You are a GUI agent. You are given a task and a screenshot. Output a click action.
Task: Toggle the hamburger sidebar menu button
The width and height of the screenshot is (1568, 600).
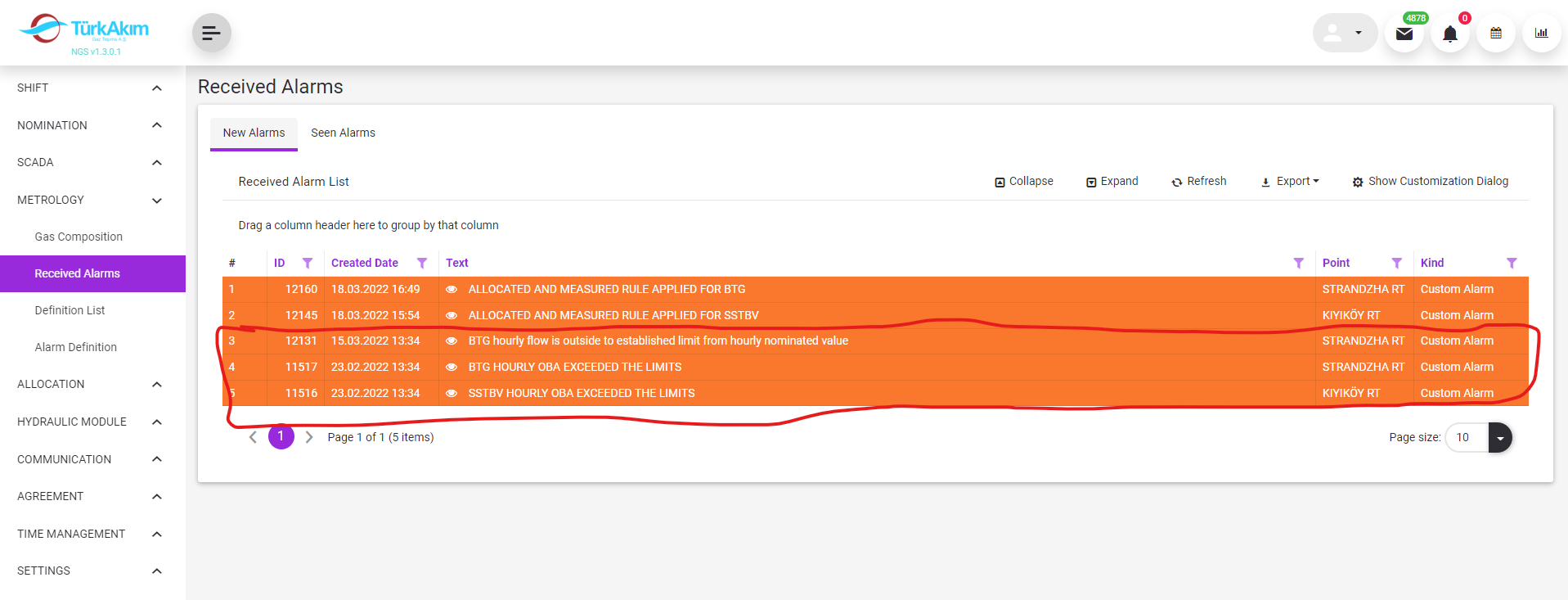(211, 34)
